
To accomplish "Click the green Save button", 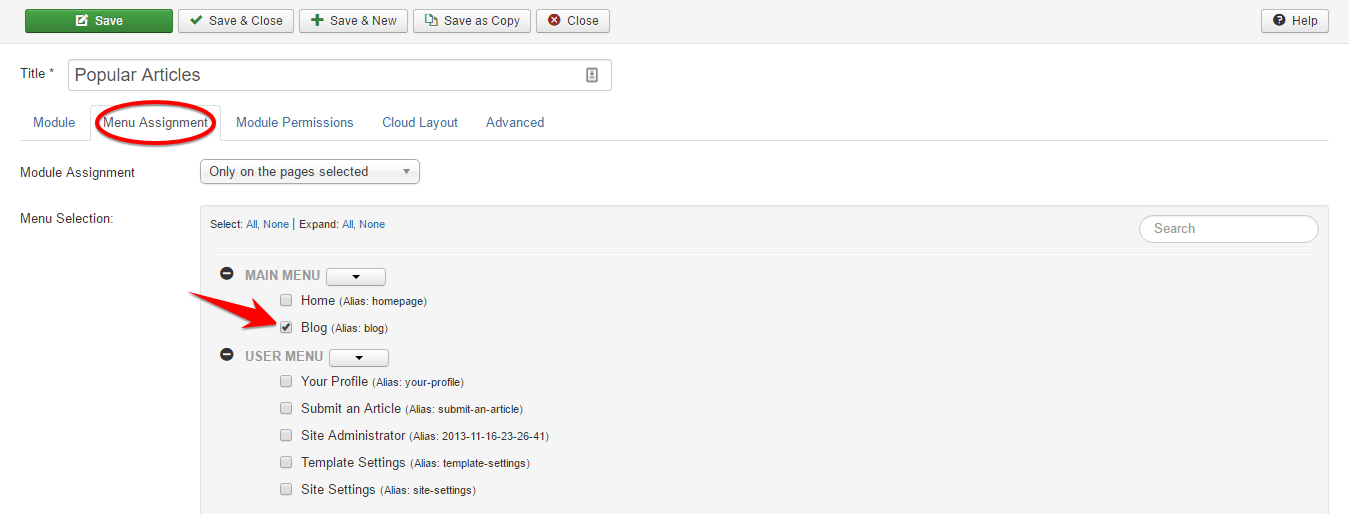I will [x=98, y=21].
